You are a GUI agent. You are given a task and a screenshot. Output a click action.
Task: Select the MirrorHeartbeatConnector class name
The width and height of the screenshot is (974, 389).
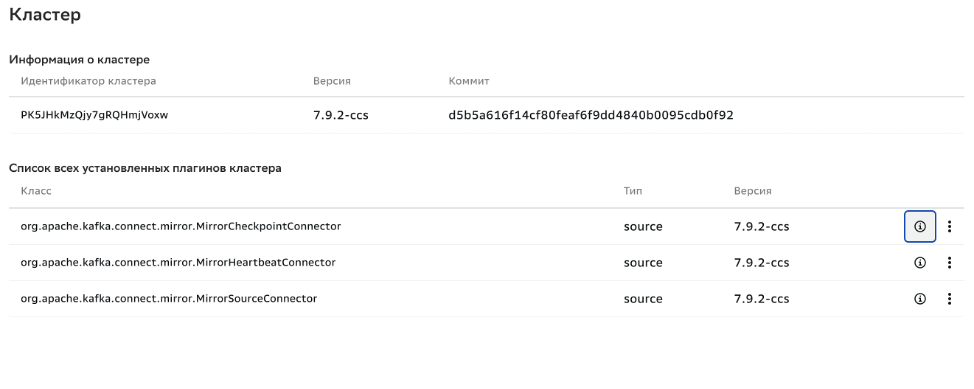point(178,262)
